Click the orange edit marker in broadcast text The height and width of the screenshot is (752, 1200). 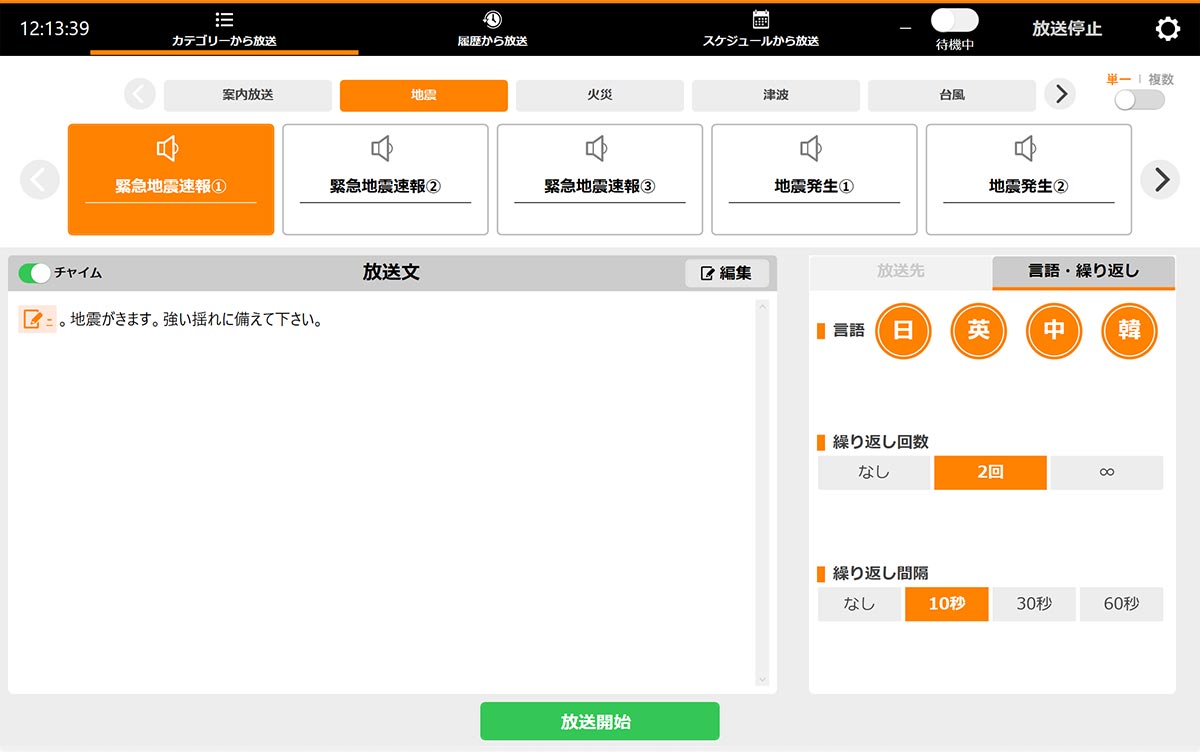pyautogui.click(x=36, y=320)
